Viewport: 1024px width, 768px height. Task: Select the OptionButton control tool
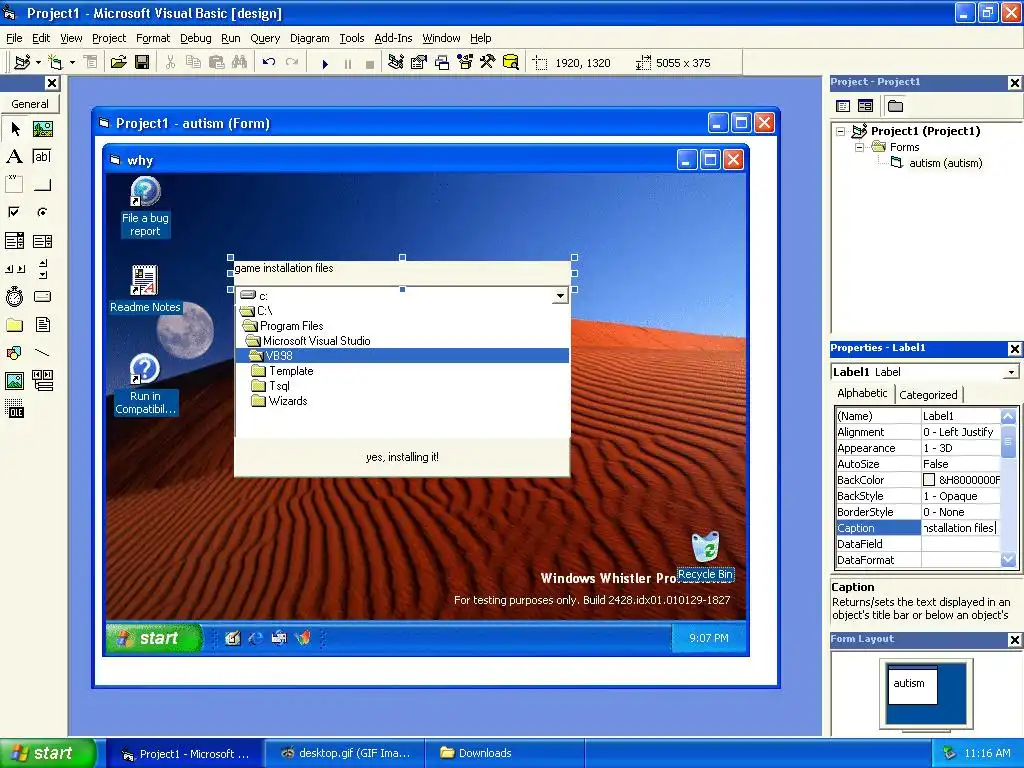tap(42, 212)
